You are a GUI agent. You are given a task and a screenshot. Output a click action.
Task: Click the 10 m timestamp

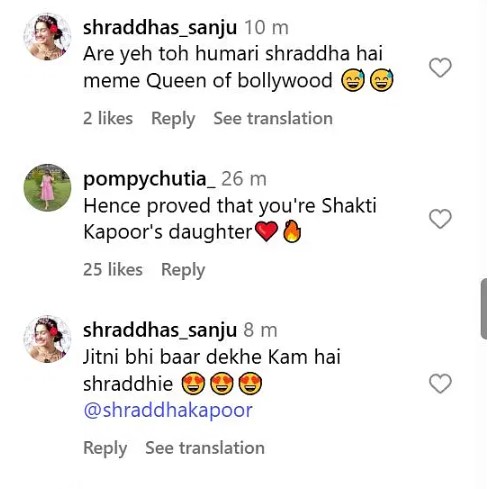coord(266,28)
